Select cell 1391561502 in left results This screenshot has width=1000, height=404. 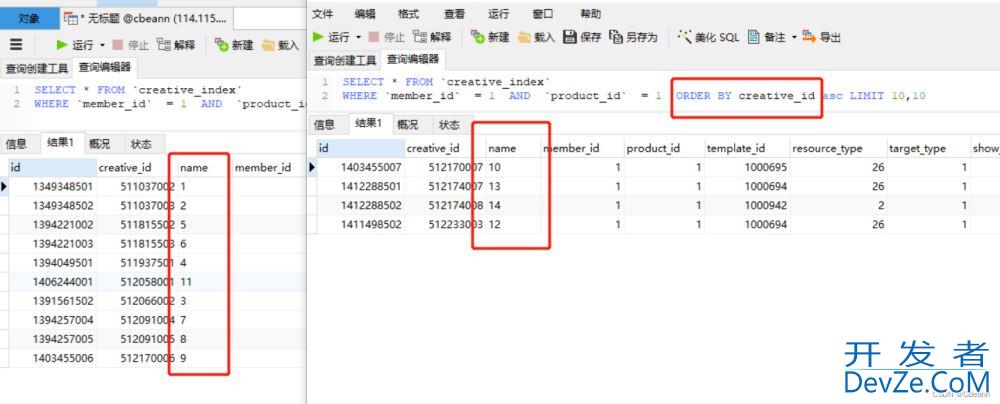point(52,301)
